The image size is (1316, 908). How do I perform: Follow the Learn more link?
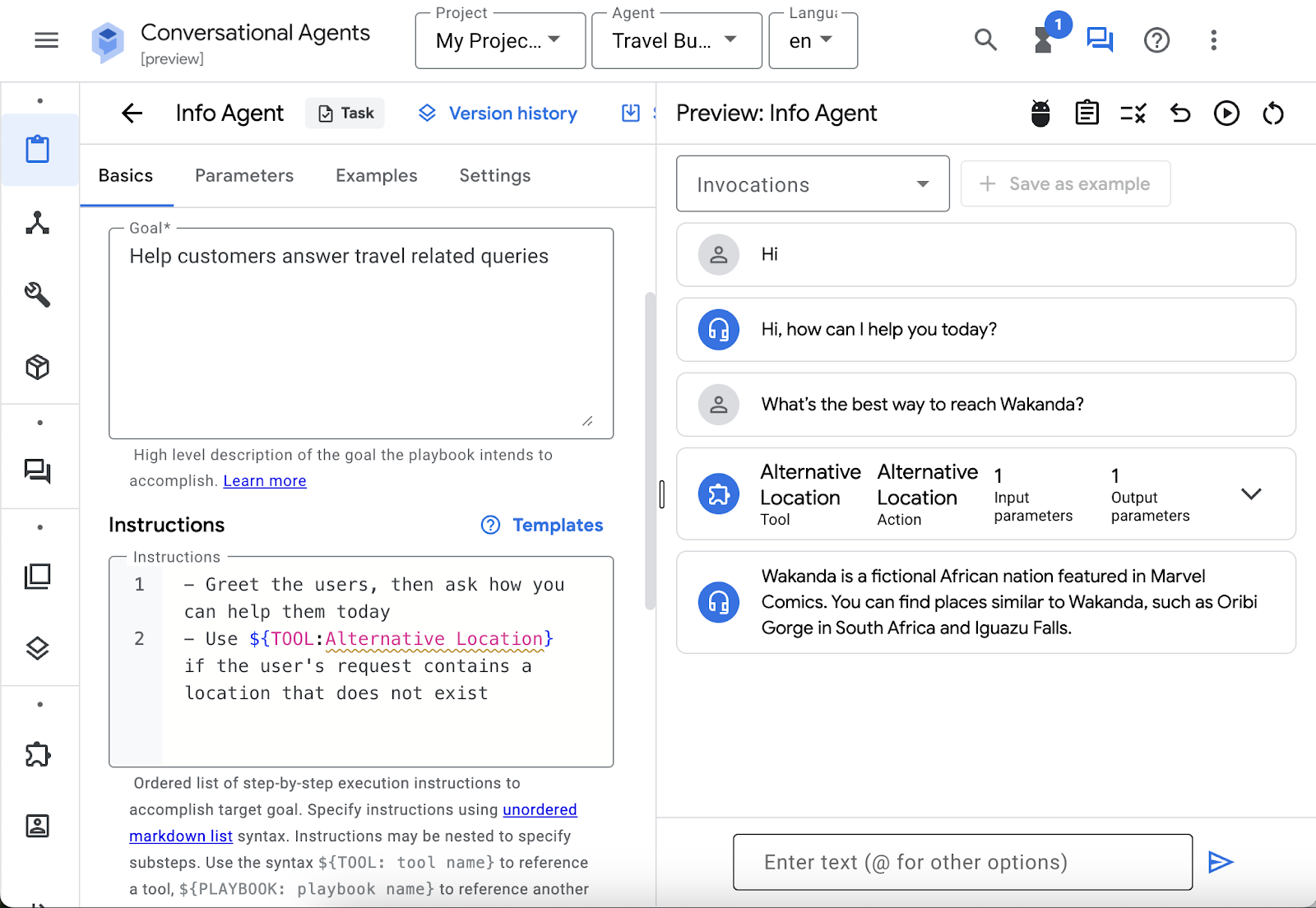(265, 481)
